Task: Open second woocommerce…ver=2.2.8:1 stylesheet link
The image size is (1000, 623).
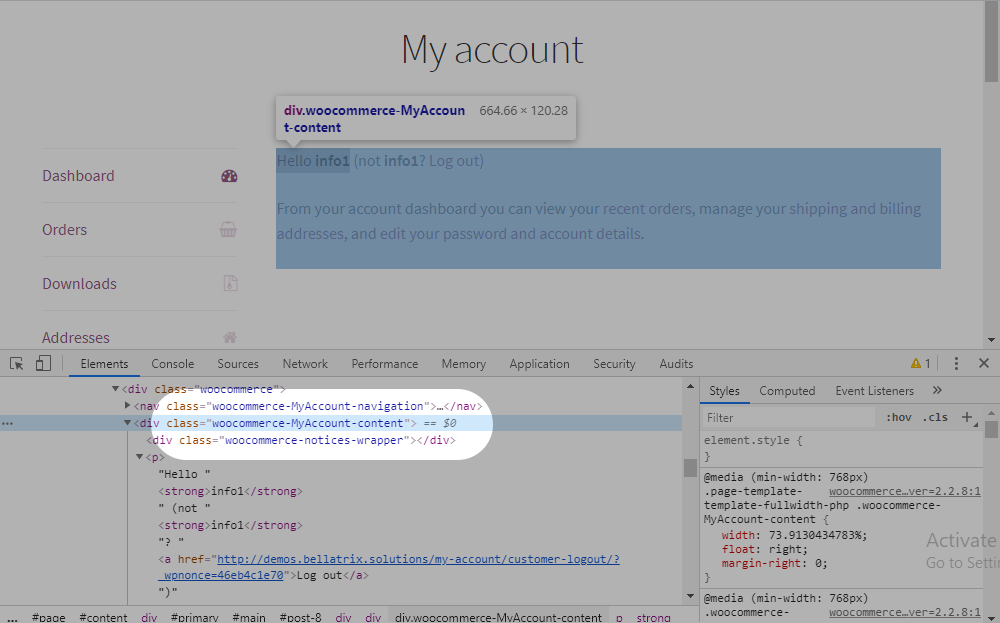Action: click(x=905, y=612)
